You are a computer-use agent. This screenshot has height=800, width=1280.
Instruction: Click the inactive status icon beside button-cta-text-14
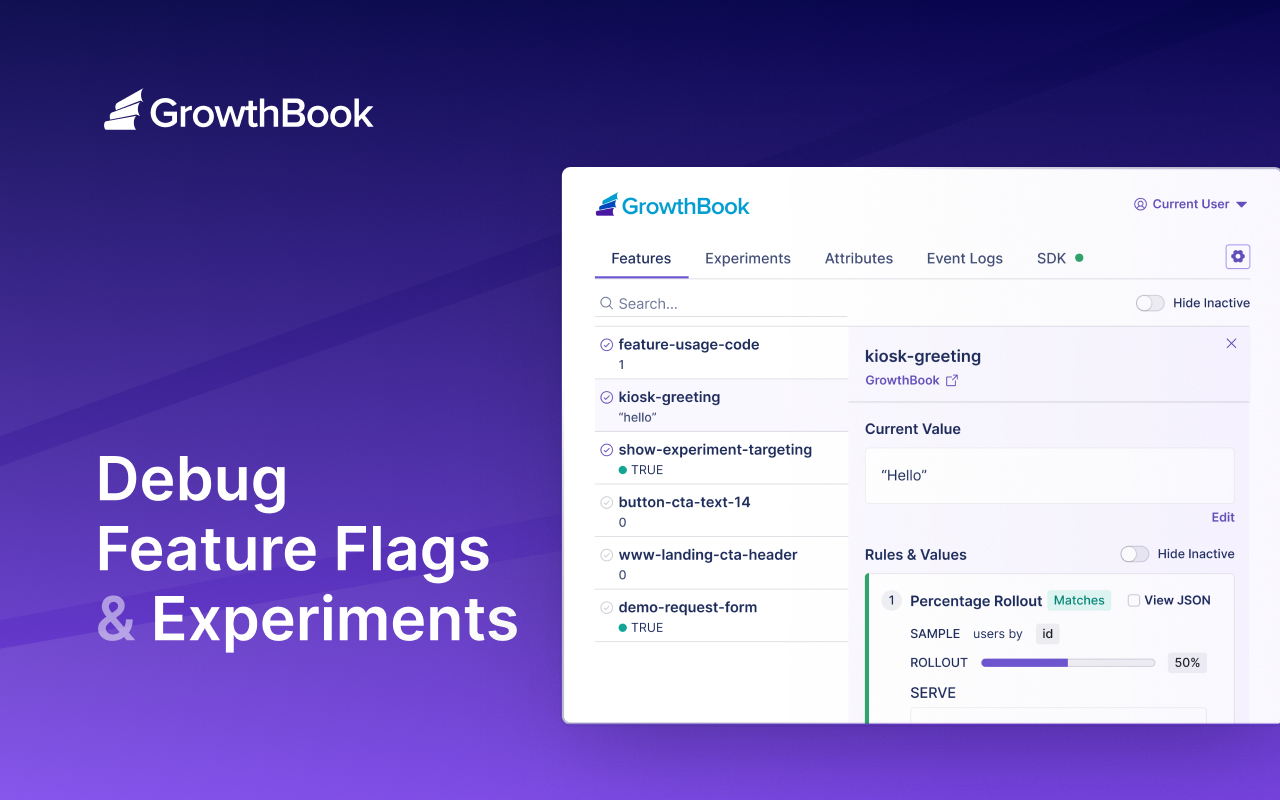[x=606, y=502]
